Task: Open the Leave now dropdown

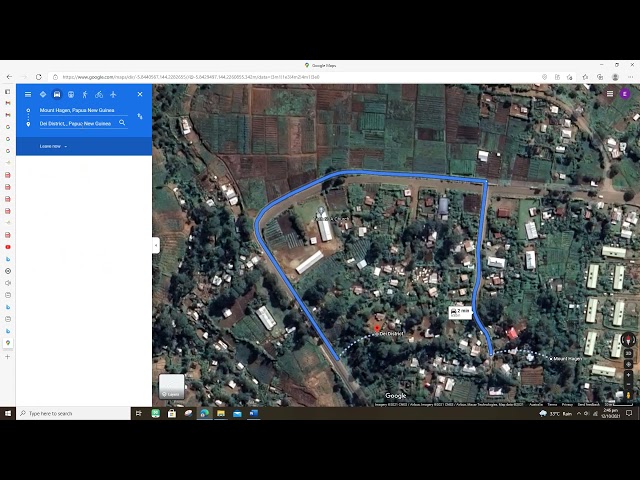Action: [53, 146]
